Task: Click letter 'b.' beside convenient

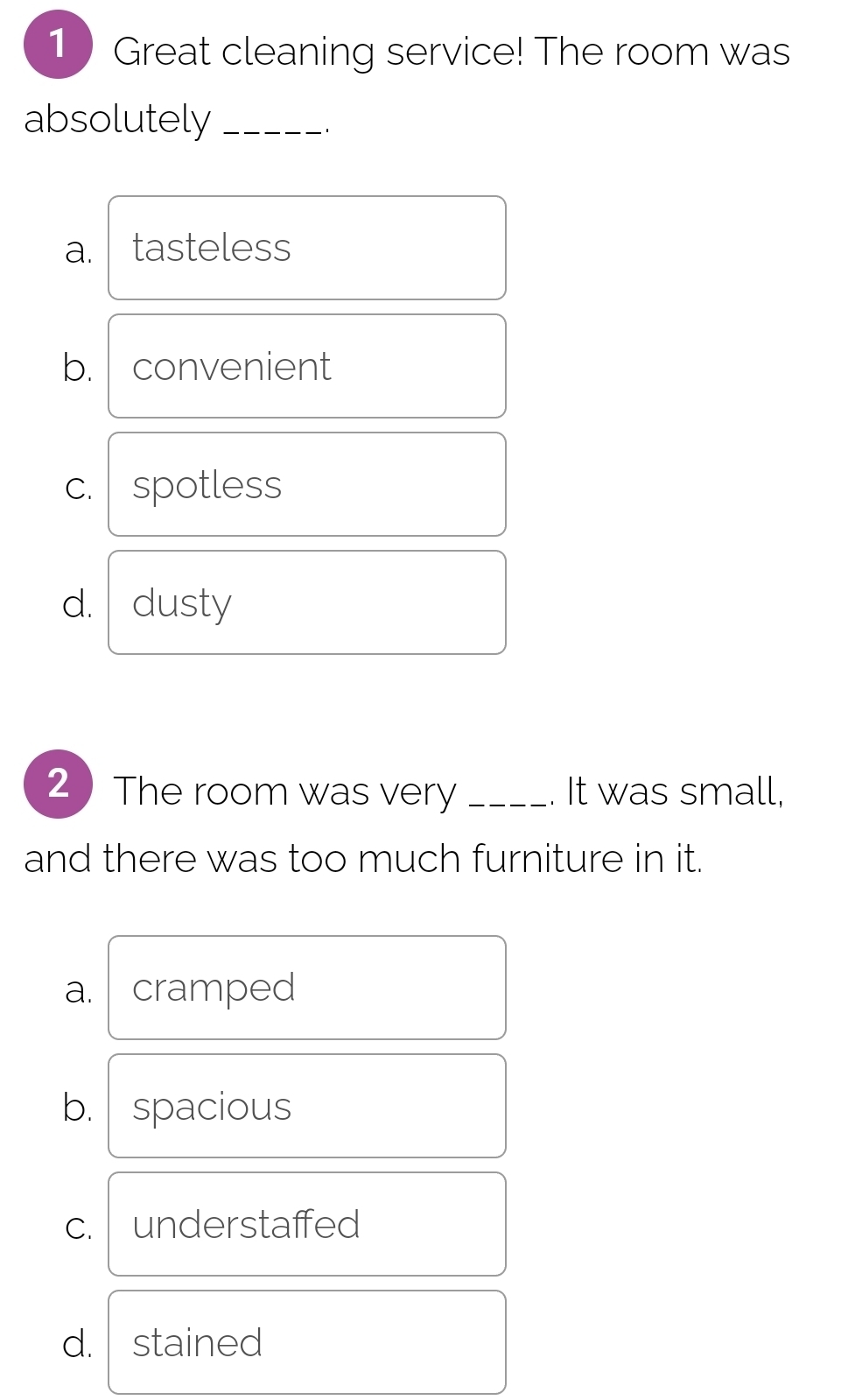Action: click(78, 368)
